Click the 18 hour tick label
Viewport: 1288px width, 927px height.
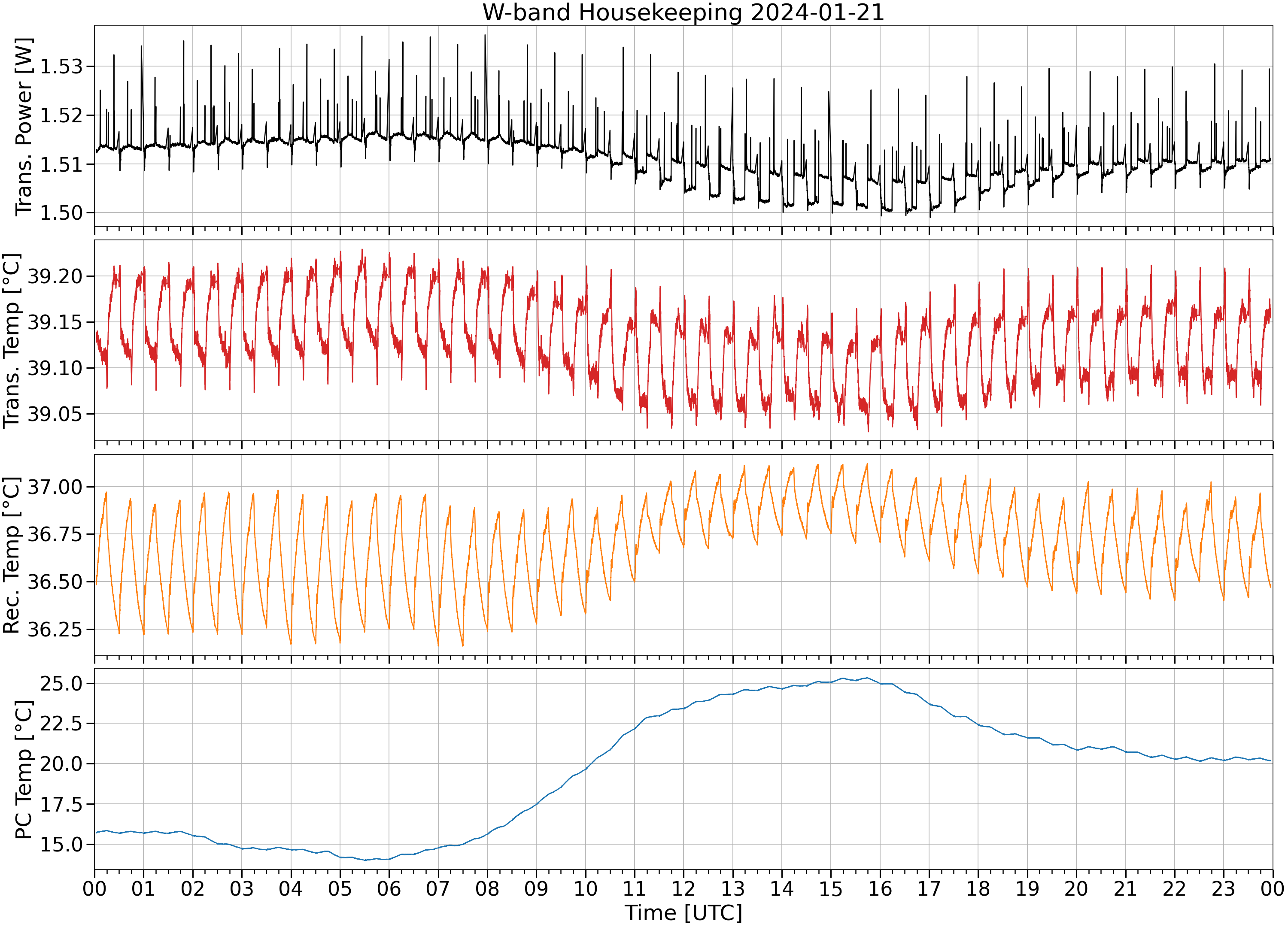coord(978,888)
